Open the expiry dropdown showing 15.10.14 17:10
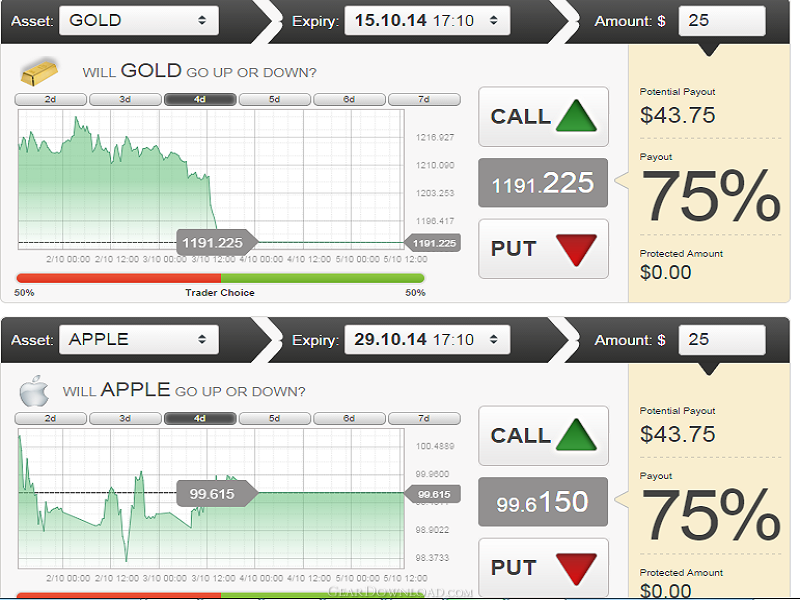The width and height of the screenshot is (800, 600). [427, 20]
